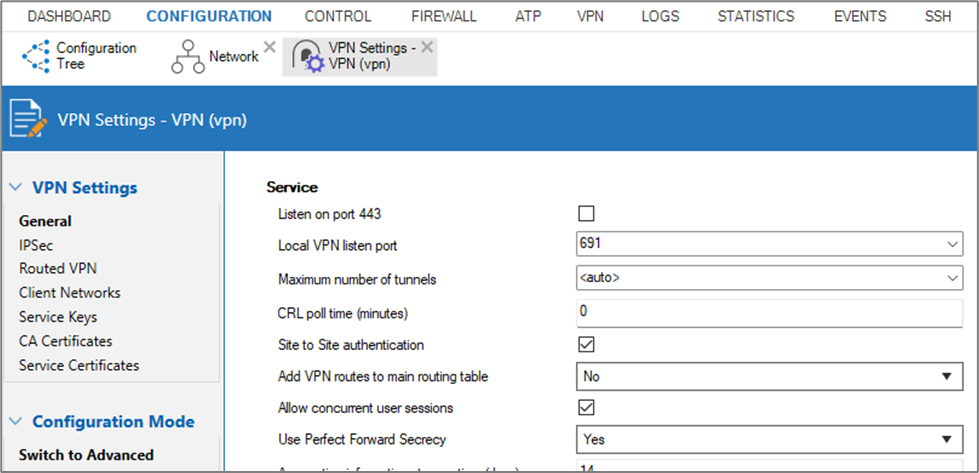Image resolution: width=979 pixels, height=473 pixels.
Task: Open Local VPN listen port dropdown
Action: [951, 244]
